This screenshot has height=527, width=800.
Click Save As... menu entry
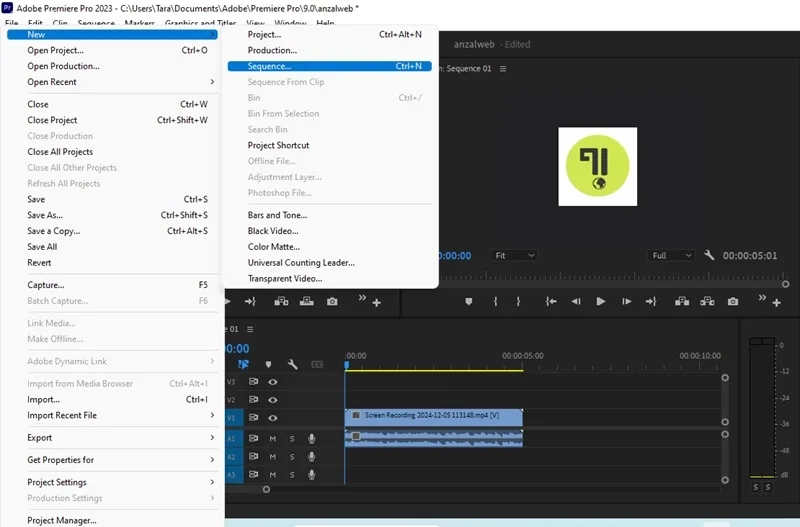[x=119, y=215]
